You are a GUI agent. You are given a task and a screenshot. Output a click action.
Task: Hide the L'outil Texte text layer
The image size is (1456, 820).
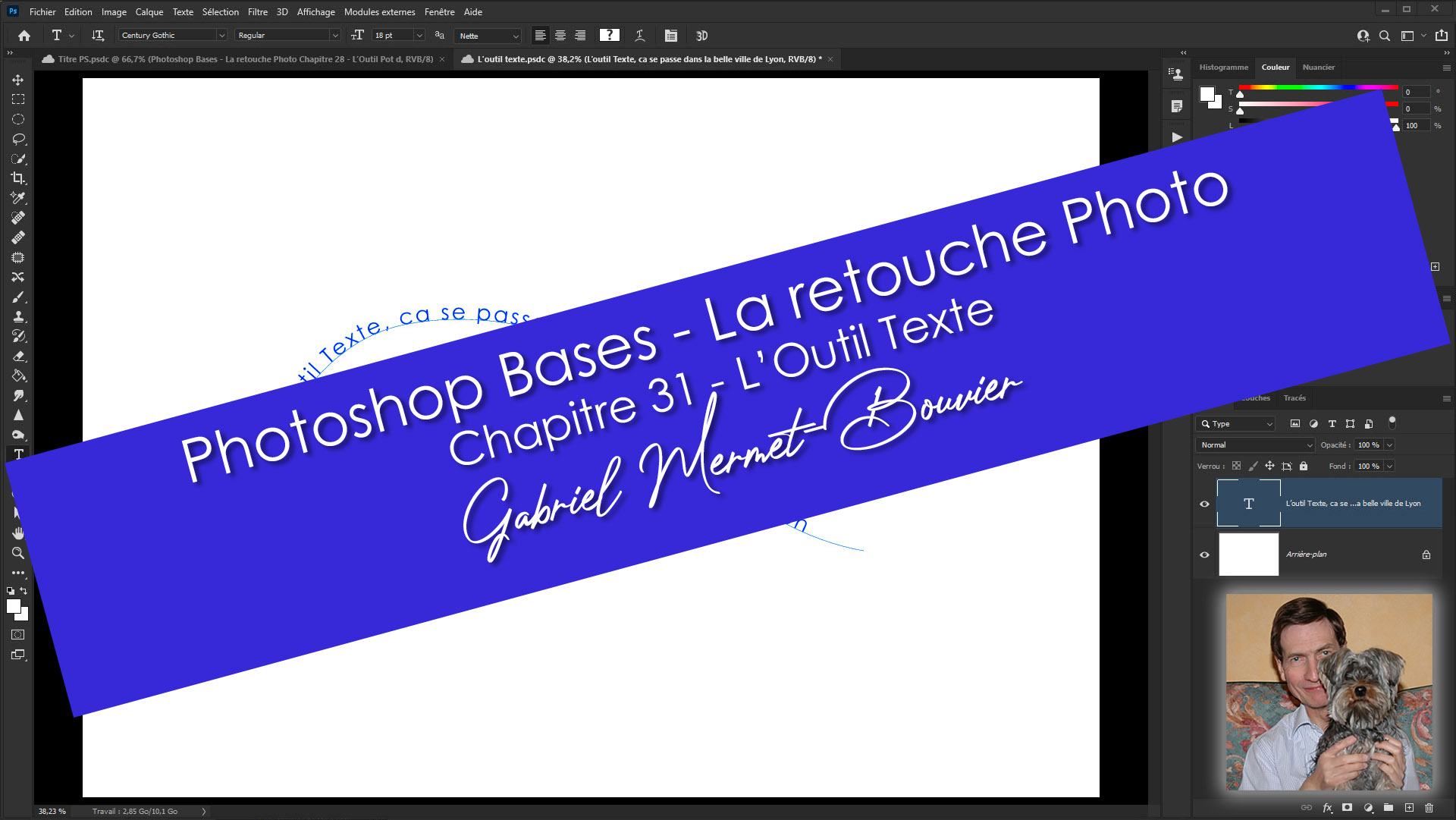(1204, 504)
